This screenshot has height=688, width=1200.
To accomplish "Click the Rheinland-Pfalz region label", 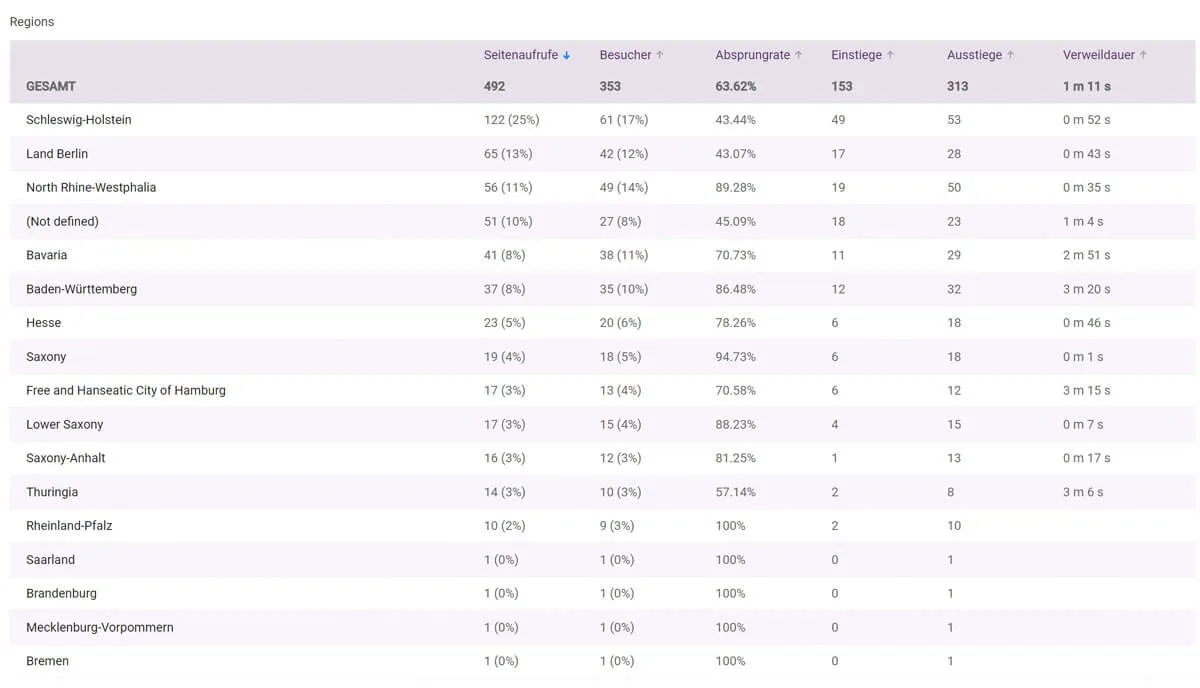I will coord(69,526).
